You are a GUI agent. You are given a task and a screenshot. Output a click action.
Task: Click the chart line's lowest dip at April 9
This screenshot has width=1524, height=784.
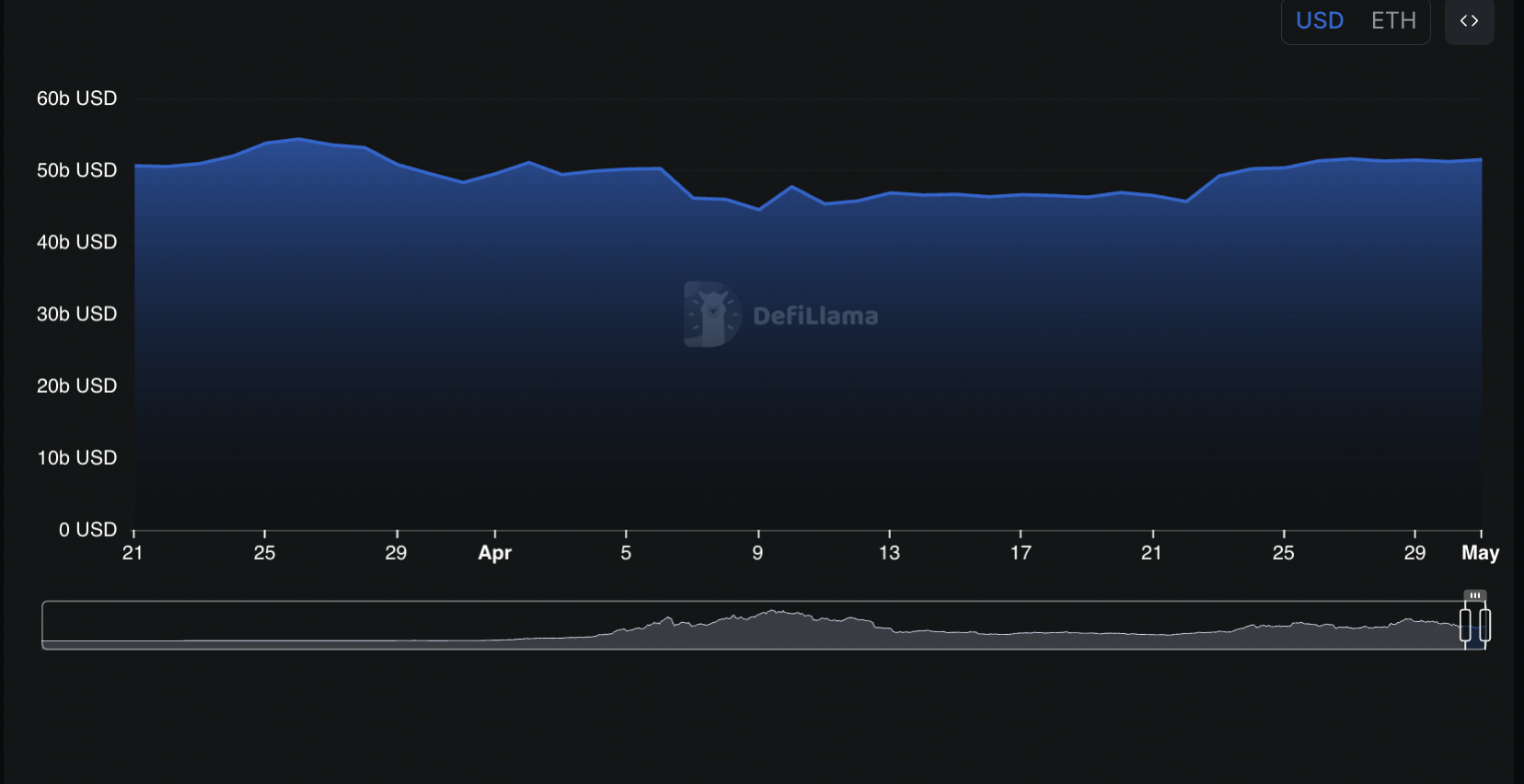pyautogui.click(x=758, y=210)
